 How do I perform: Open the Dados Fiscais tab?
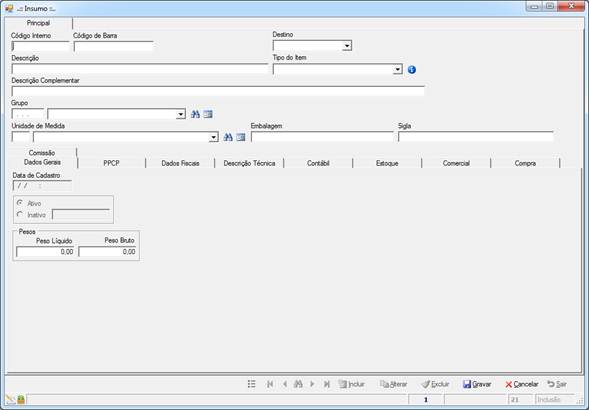click(180, 163)
